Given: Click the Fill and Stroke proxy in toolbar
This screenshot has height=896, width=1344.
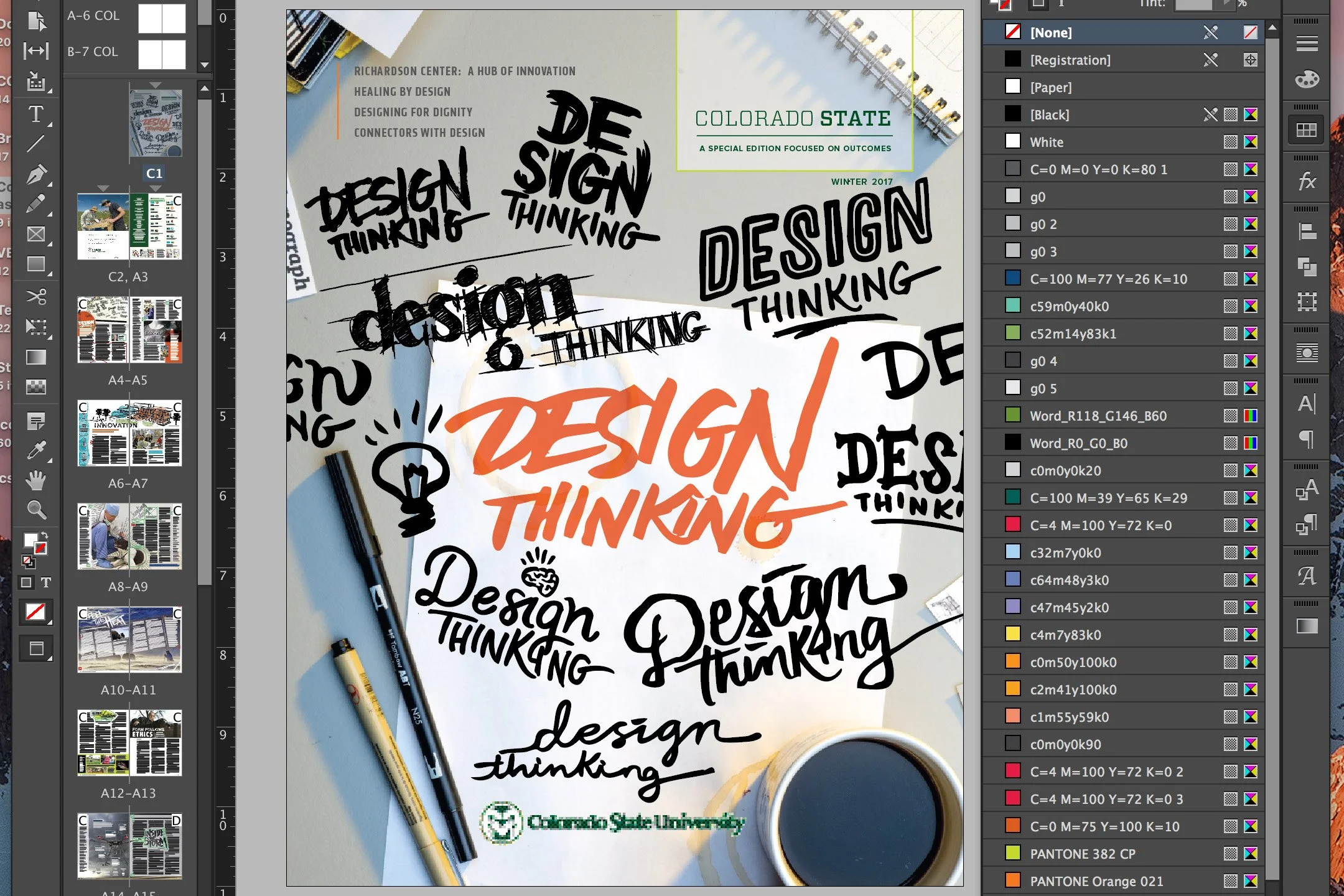Looking at the screenshot, I should [35, 543].
